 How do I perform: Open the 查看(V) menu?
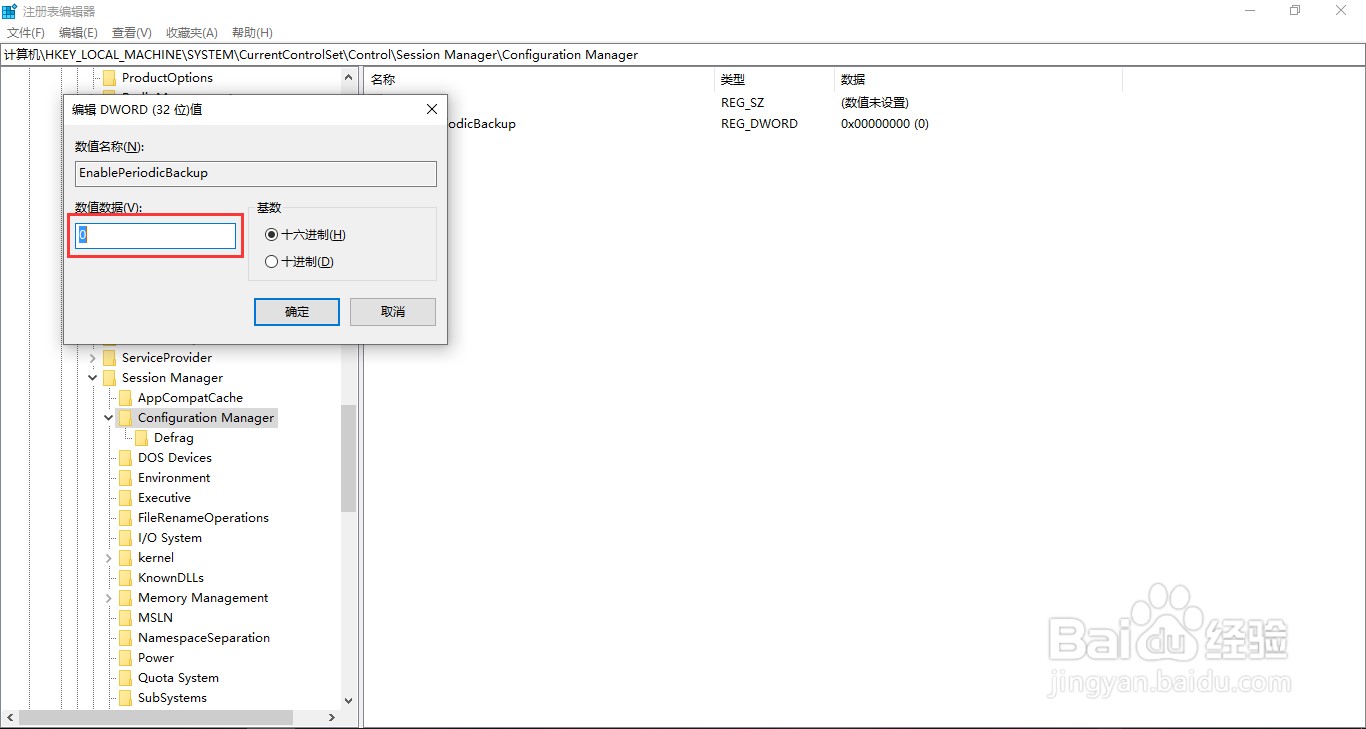(132, 33)
